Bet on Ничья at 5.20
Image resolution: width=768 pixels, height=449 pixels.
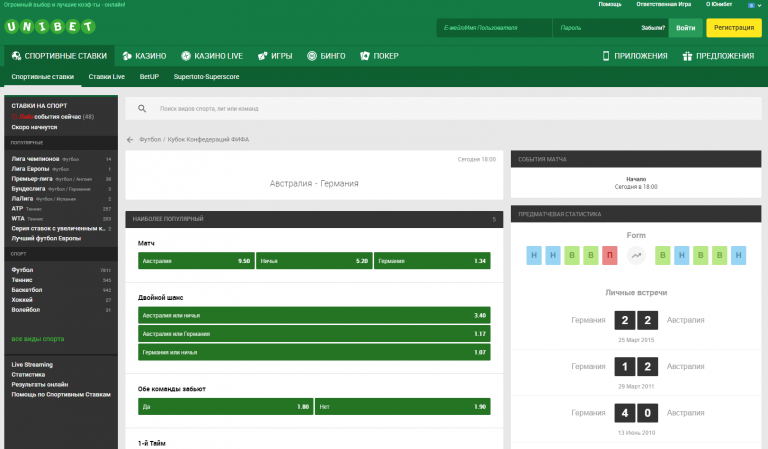tap(314, 261)
